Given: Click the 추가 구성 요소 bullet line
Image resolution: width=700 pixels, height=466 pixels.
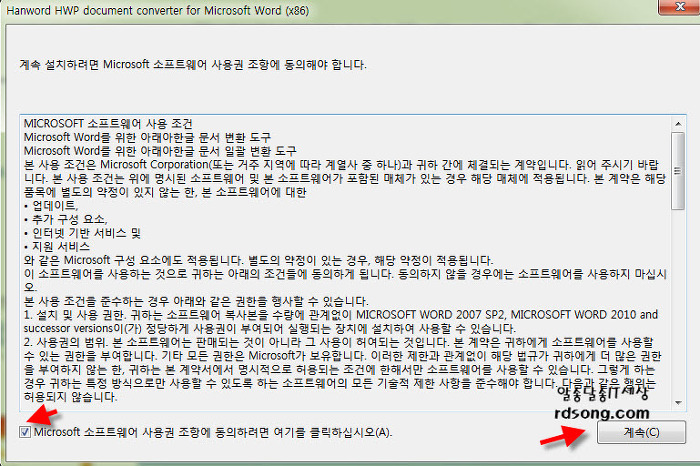Looking at the screenshot, I should 66,219.
